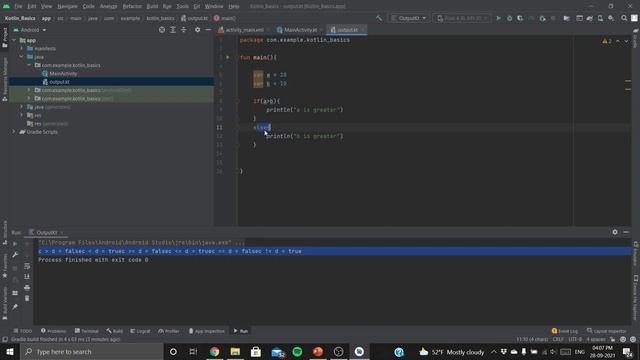Click main() breadcrumb in navigation bar
This screenshot has height=360, width=640.
224,18
